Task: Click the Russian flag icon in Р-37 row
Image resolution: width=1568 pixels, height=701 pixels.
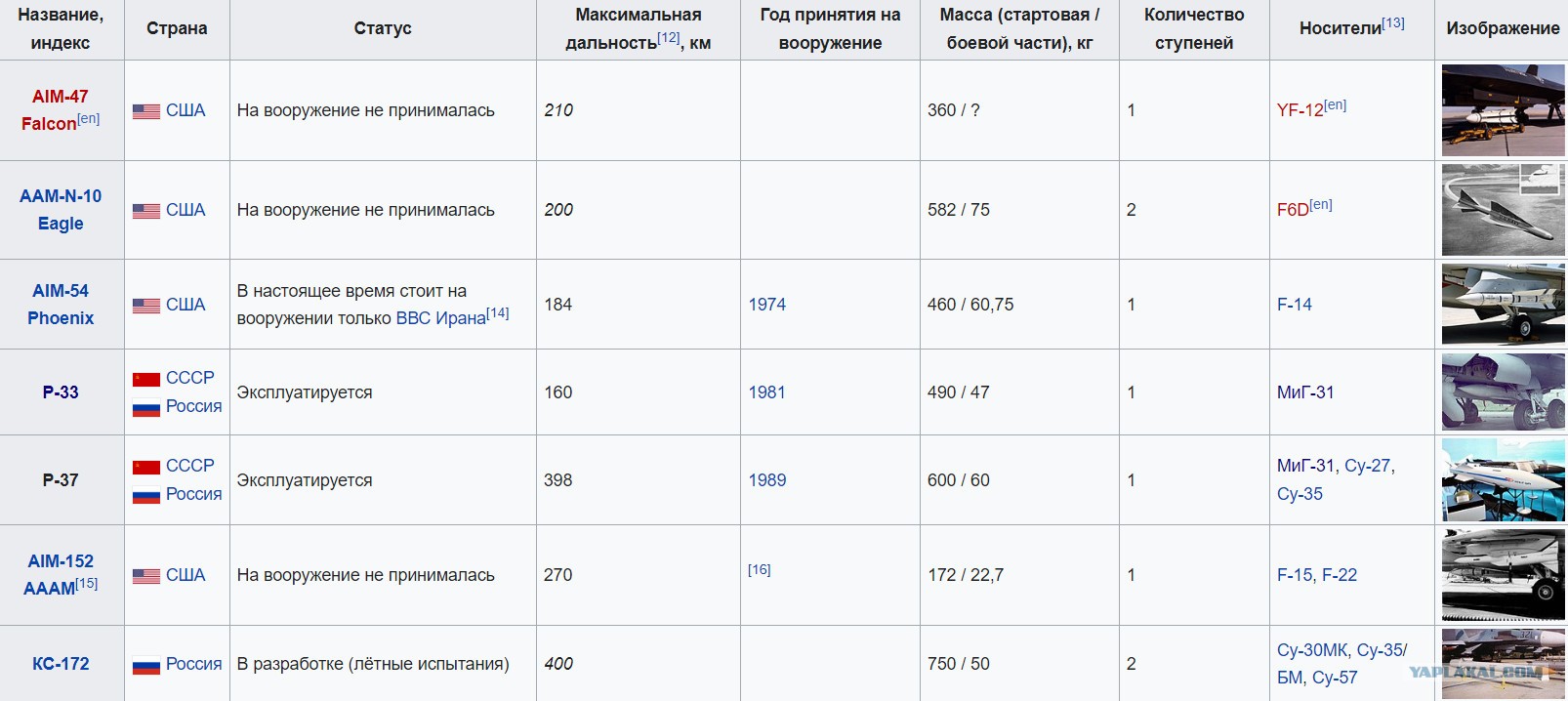Action: pos(146,495)
